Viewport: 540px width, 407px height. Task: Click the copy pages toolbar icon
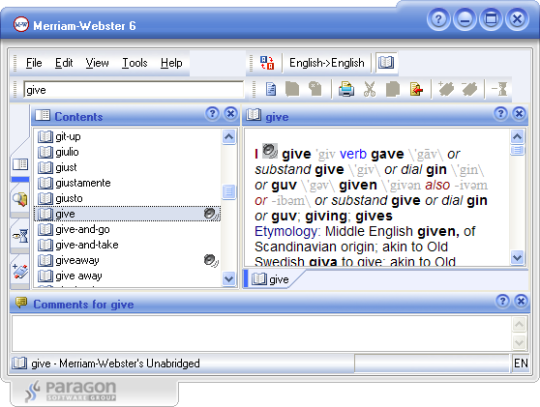(393, 89)
